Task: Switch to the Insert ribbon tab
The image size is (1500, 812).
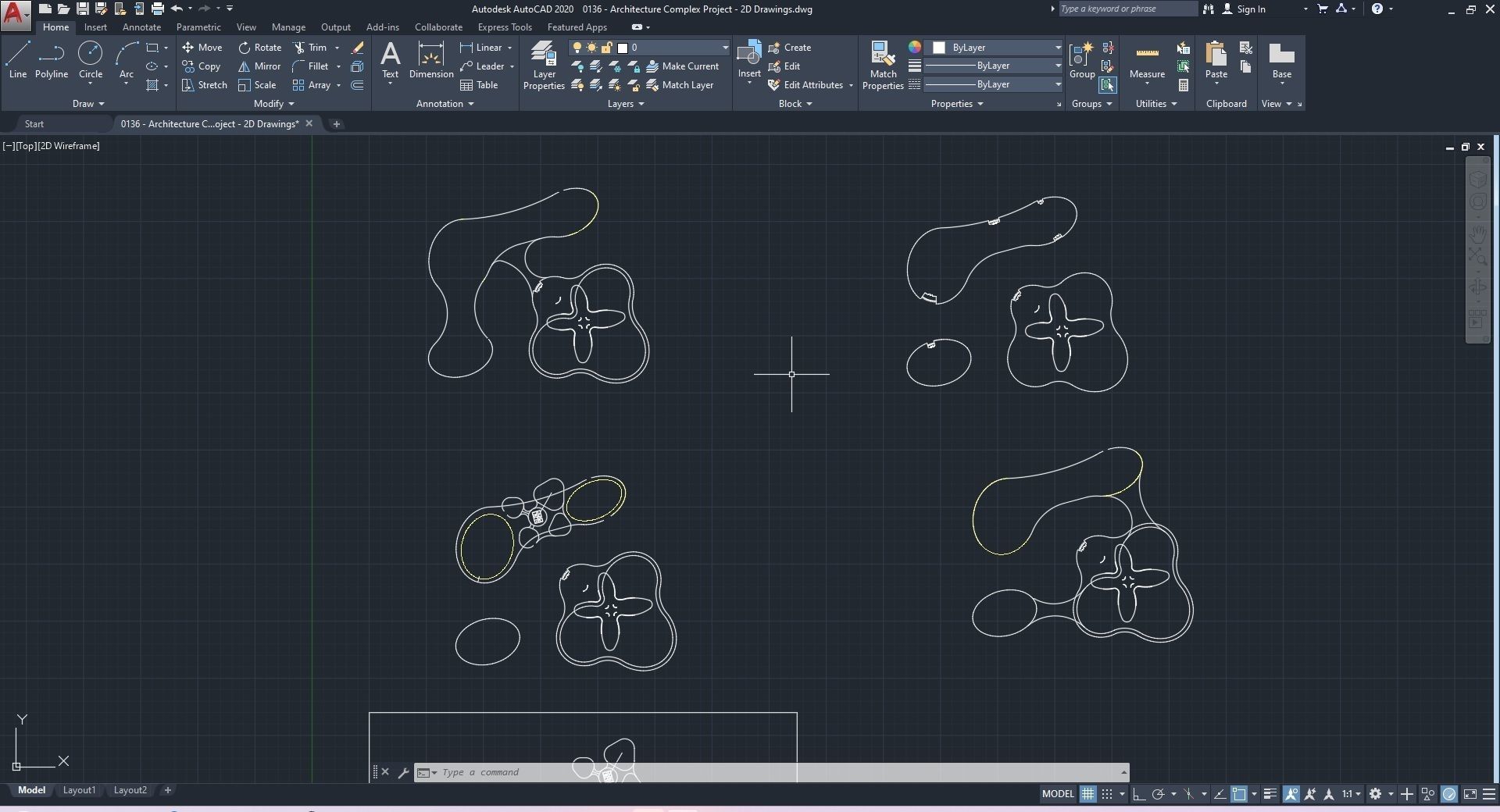Action: pos(95,27)
